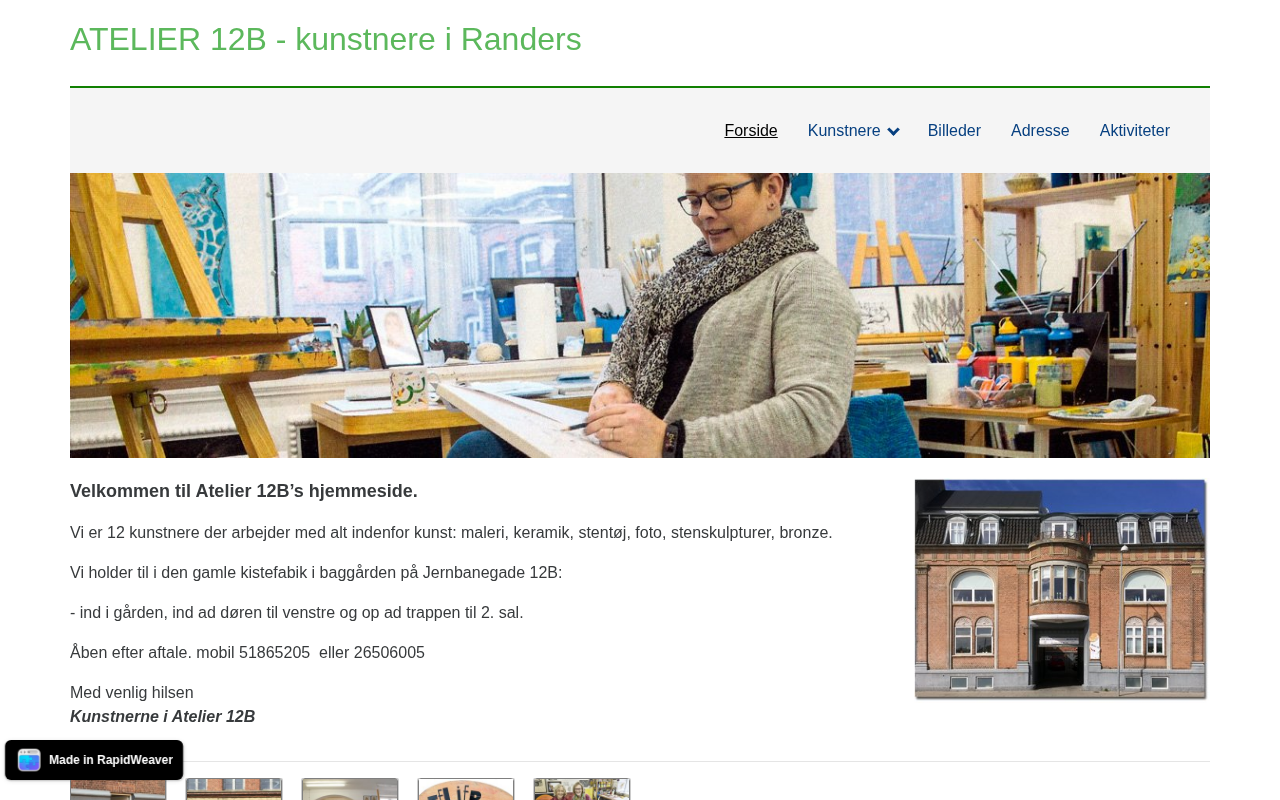Open the third gallery thumbnail of the interior

pos(350,789)
